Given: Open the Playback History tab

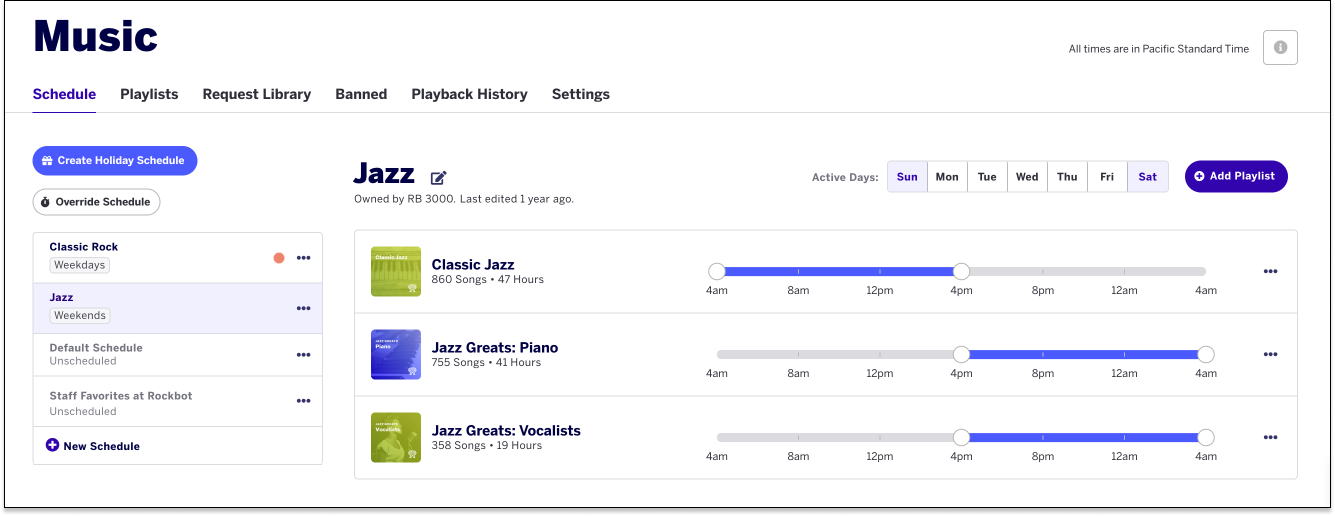Looking at the screenshot, I should click(x=469, y=94).
